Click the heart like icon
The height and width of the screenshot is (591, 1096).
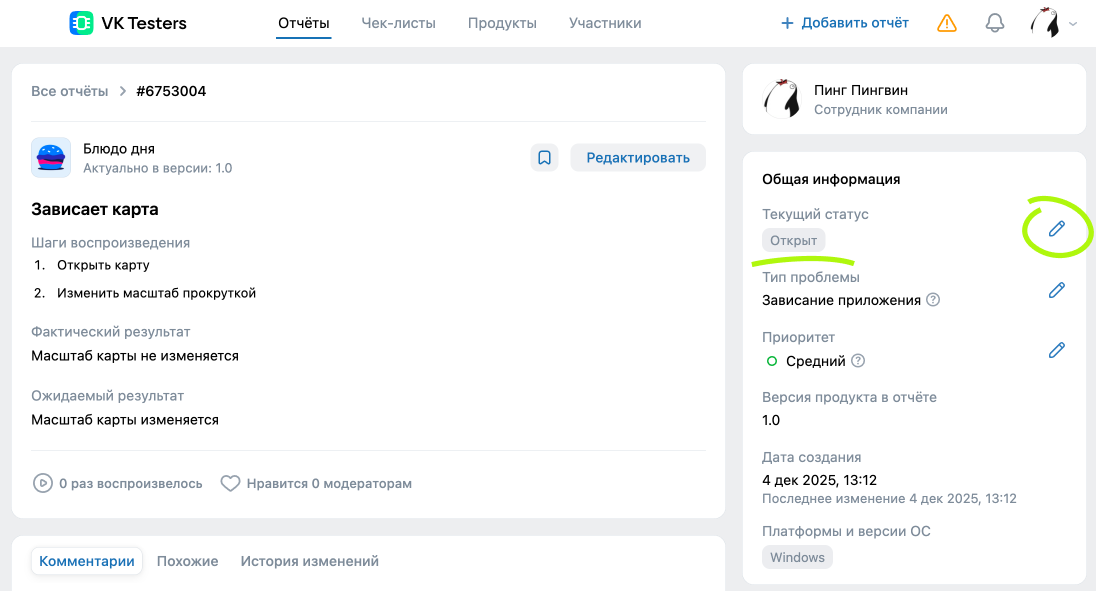[230, 483]
